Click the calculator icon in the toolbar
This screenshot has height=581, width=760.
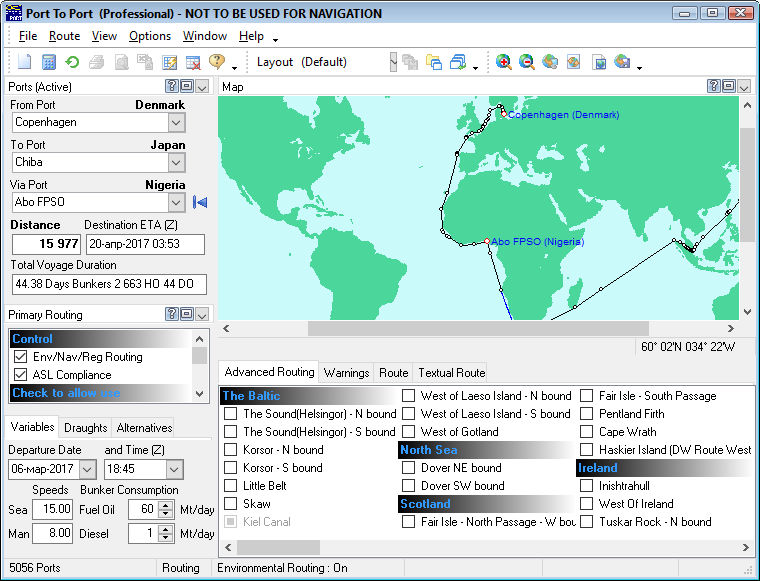point(48,62)
